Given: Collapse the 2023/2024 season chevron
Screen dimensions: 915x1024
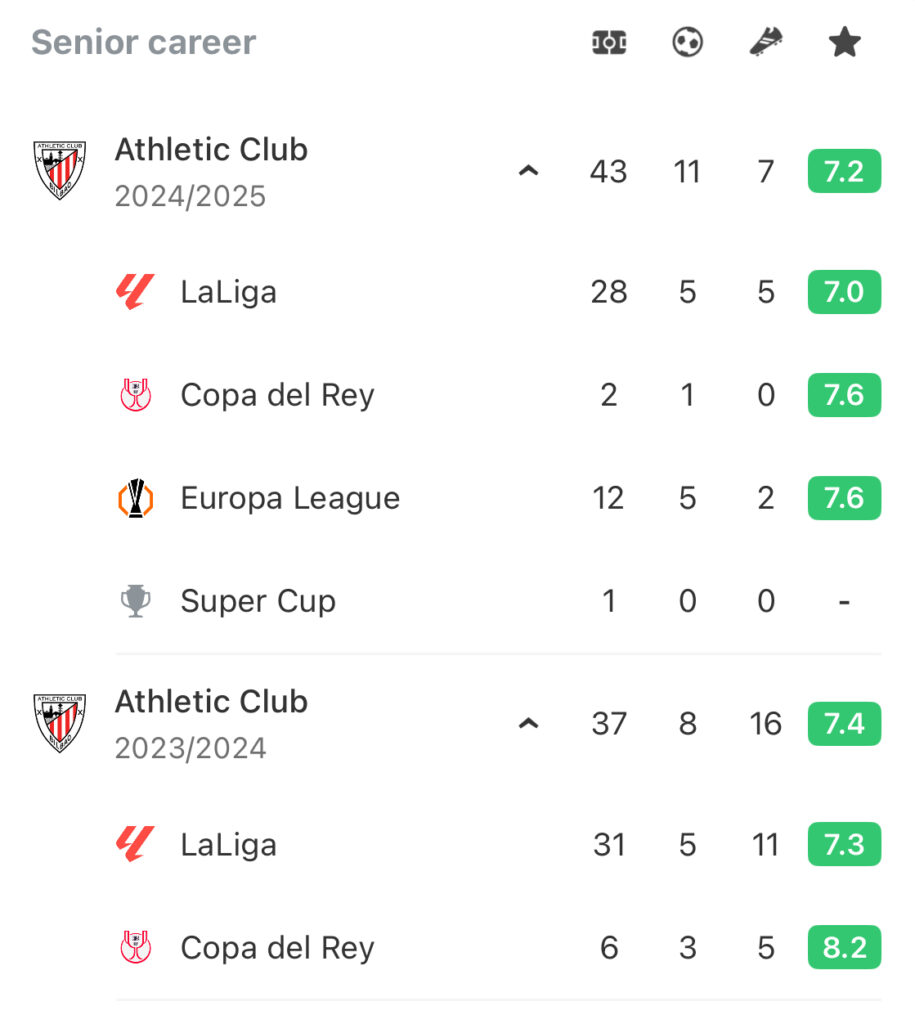Looking at the screenshot, I should [528, 724].
